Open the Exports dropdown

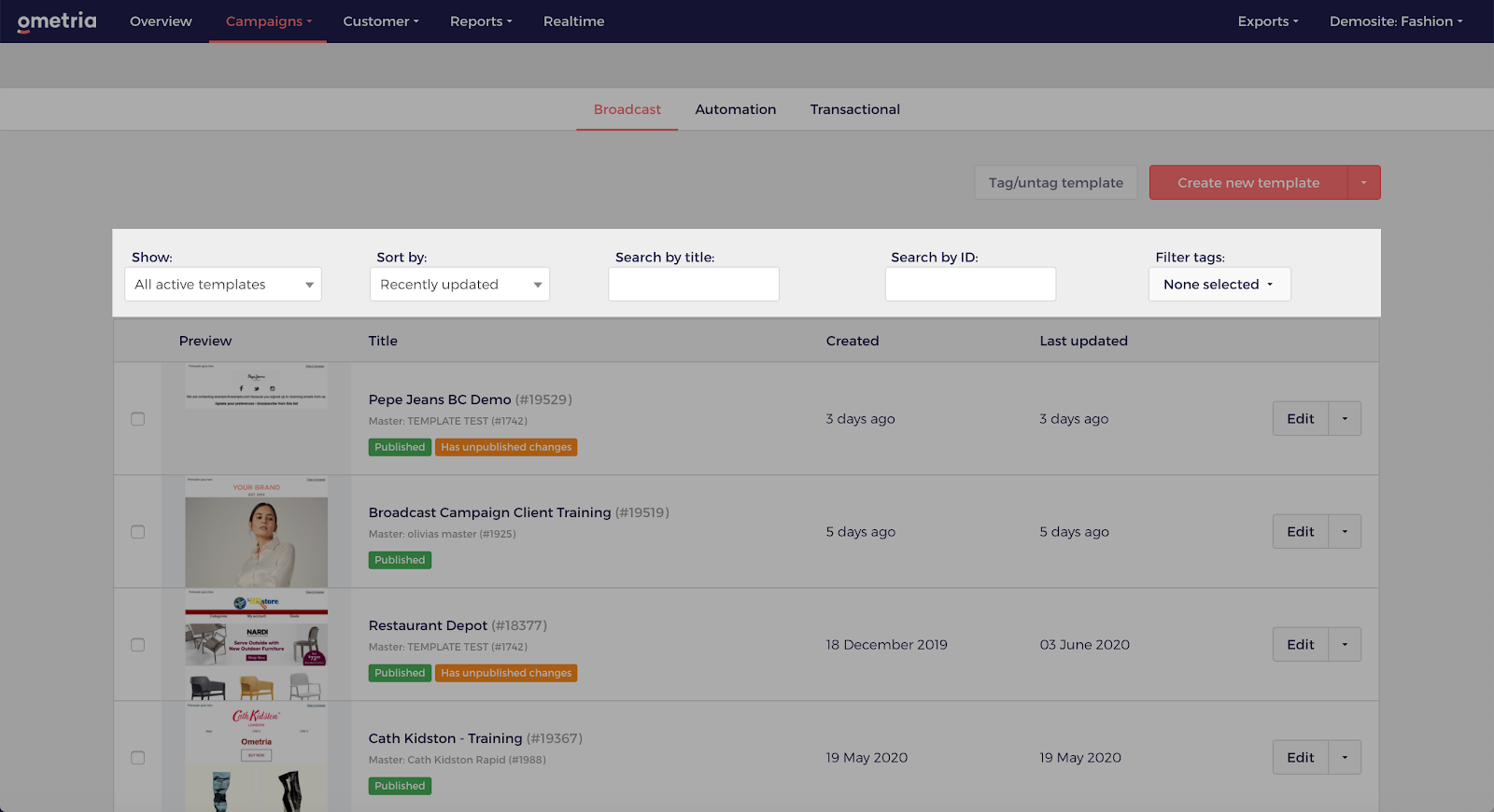pos(1268,21)
